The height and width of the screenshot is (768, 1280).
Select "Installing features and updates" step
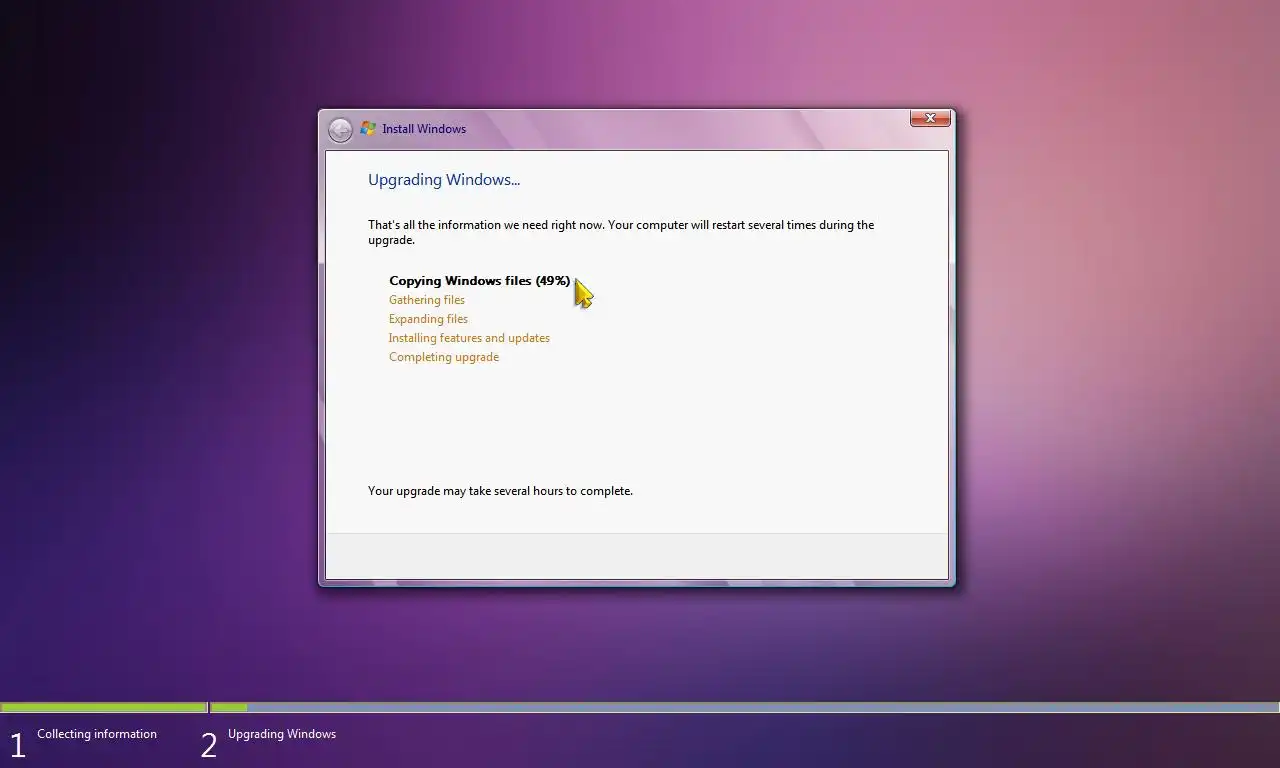pos(469,338)
